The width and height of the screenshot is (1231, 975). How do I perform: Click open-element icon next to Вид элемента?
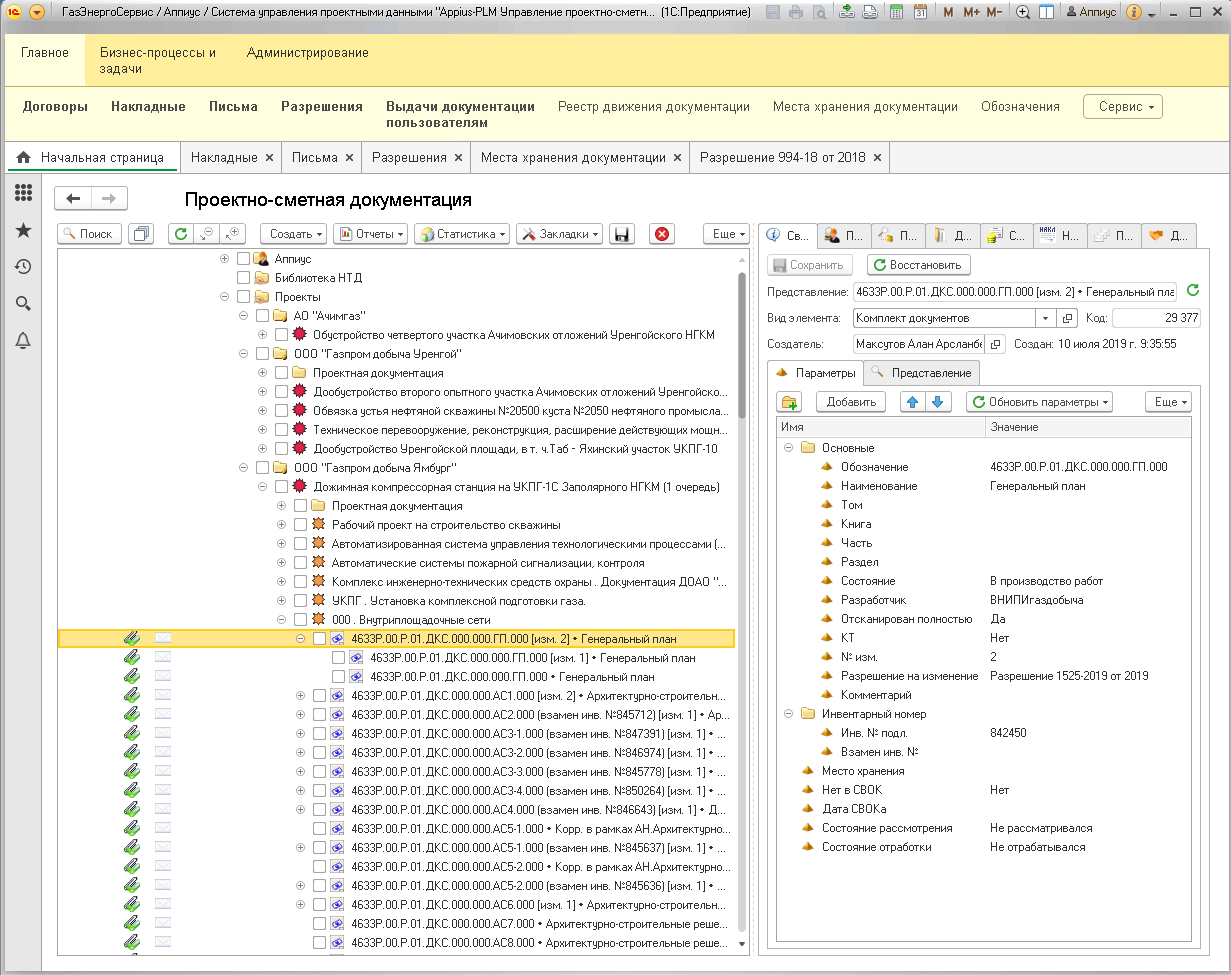[1067, 318]
